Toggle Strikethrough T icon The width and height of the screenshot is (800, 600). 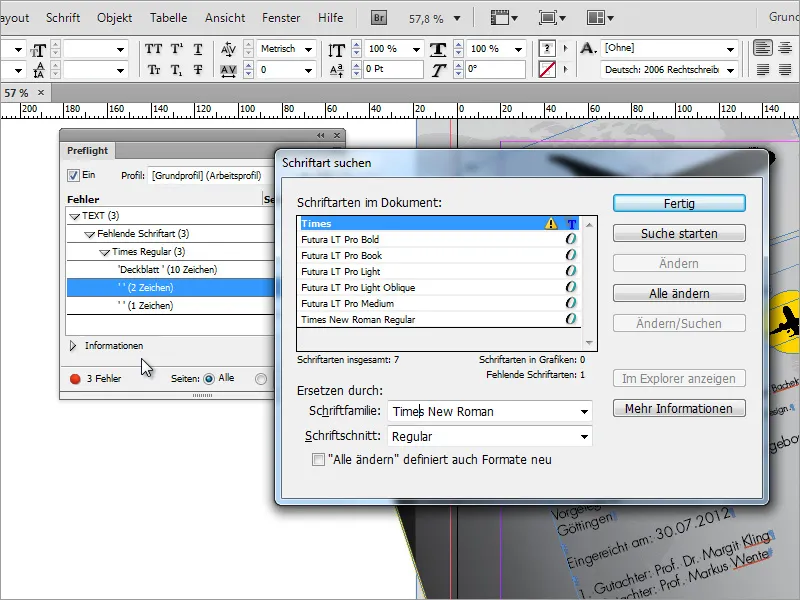coord(198,70)
